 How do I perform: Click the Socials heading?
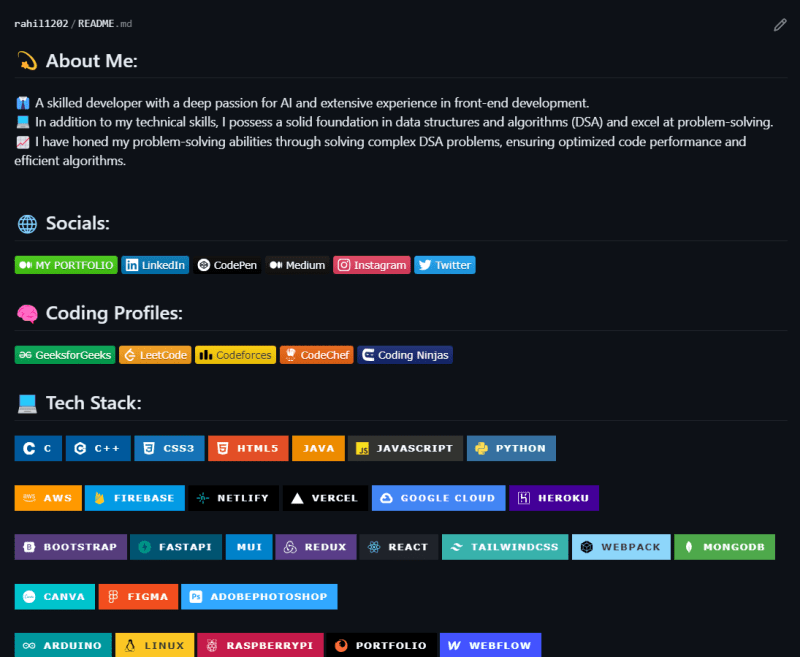click(x=78, y=223)
